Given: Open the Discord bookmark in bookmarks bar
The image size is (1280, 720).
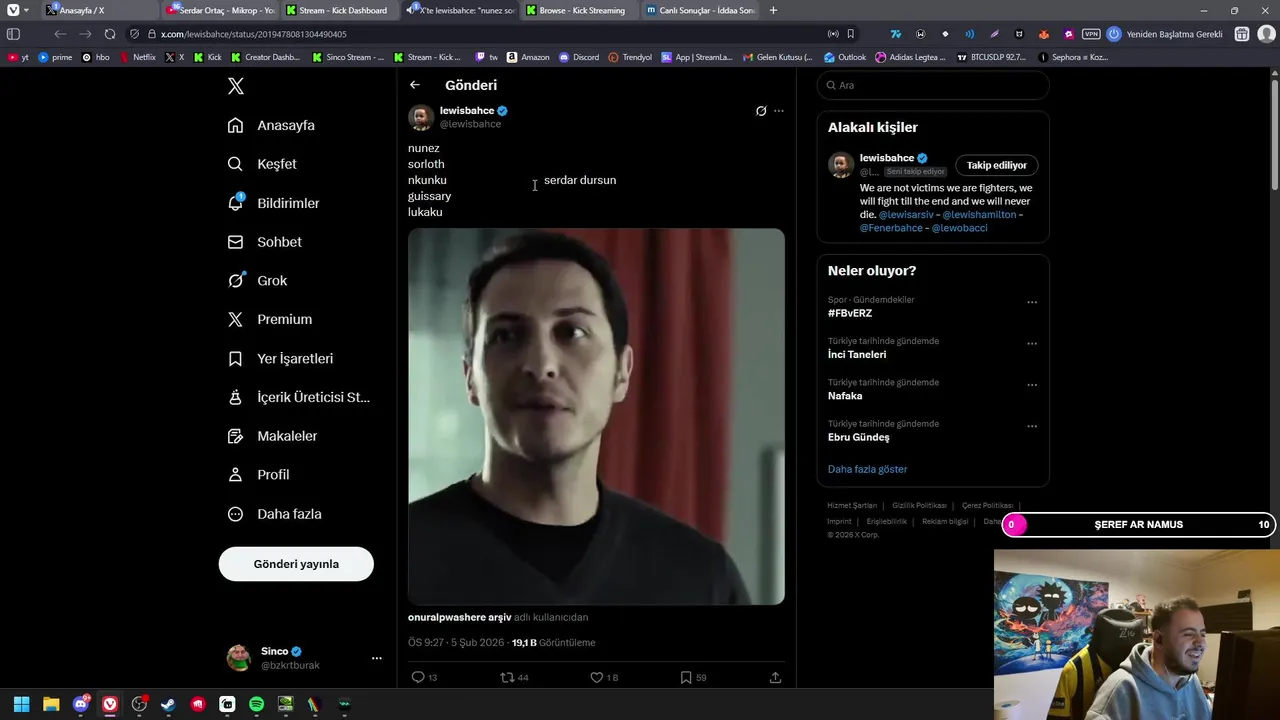Looking at the screenshot, I should coord(580,57).
